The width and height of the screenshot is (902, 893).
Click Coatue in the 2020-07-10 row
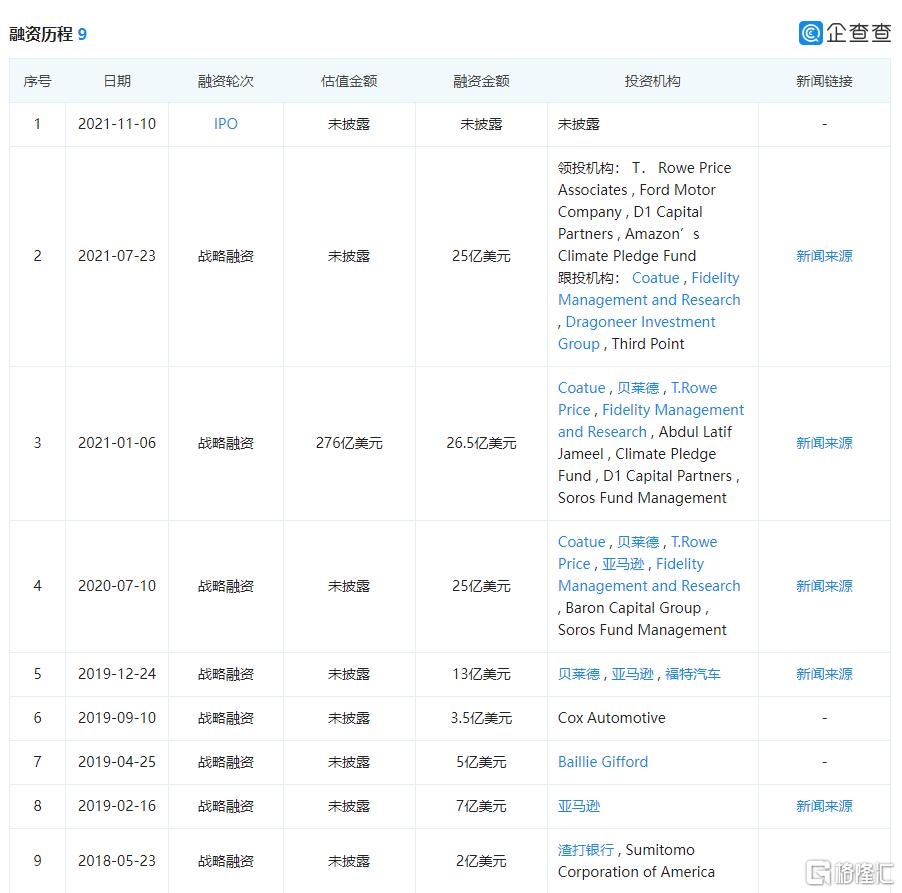(582, 542)
